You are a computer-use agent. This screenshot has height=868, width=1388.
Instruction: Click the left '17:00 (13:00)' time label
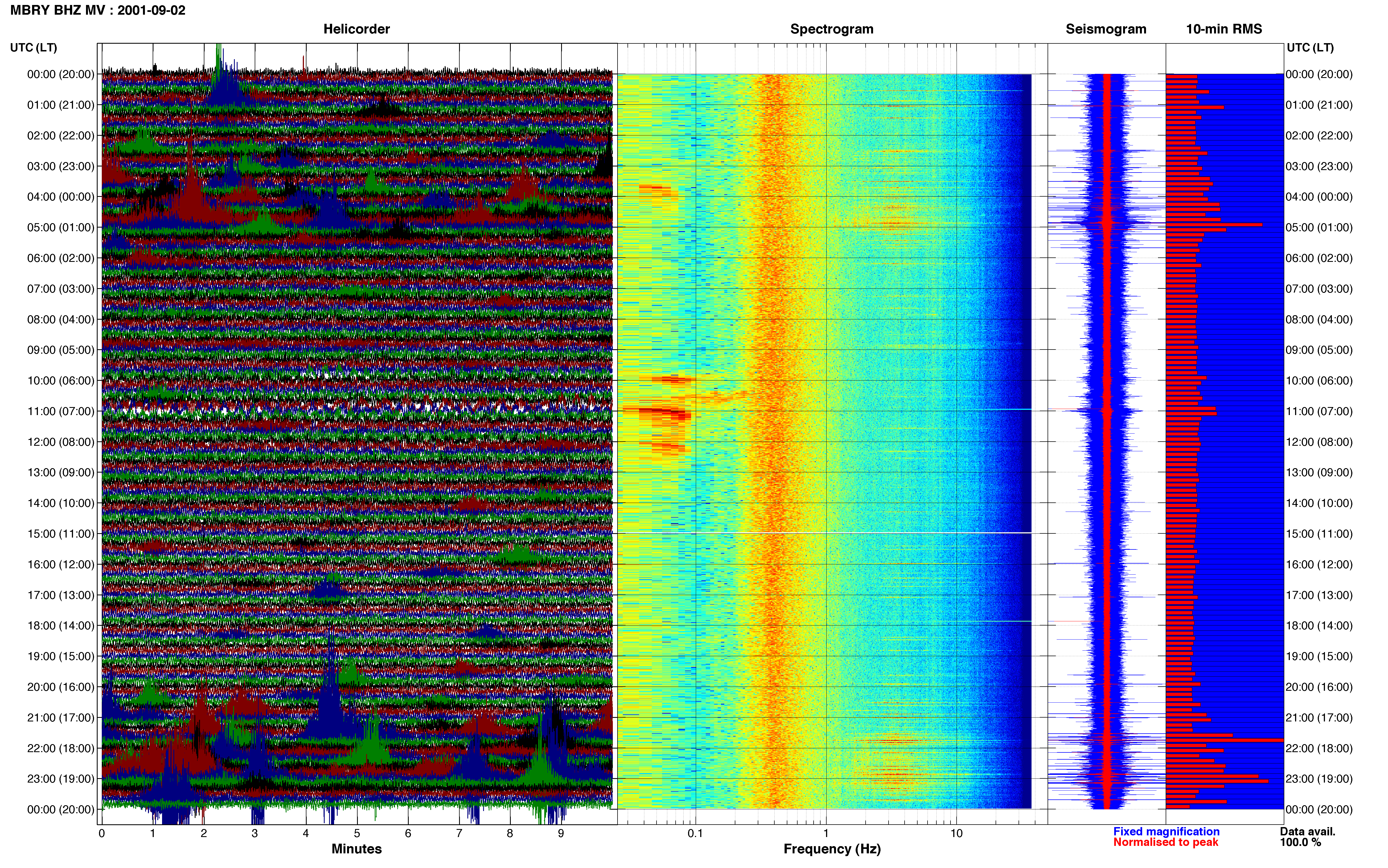(61, 595)
